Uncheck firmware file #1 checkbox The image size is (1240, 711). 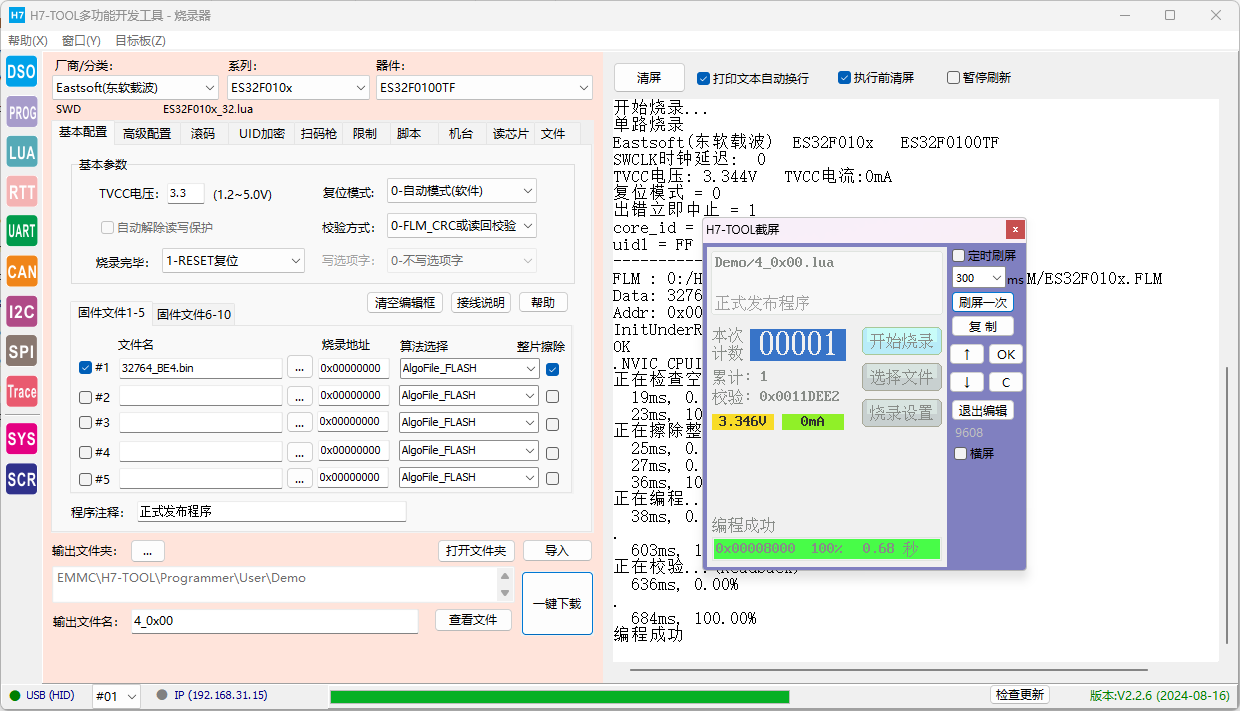point(86,368)
